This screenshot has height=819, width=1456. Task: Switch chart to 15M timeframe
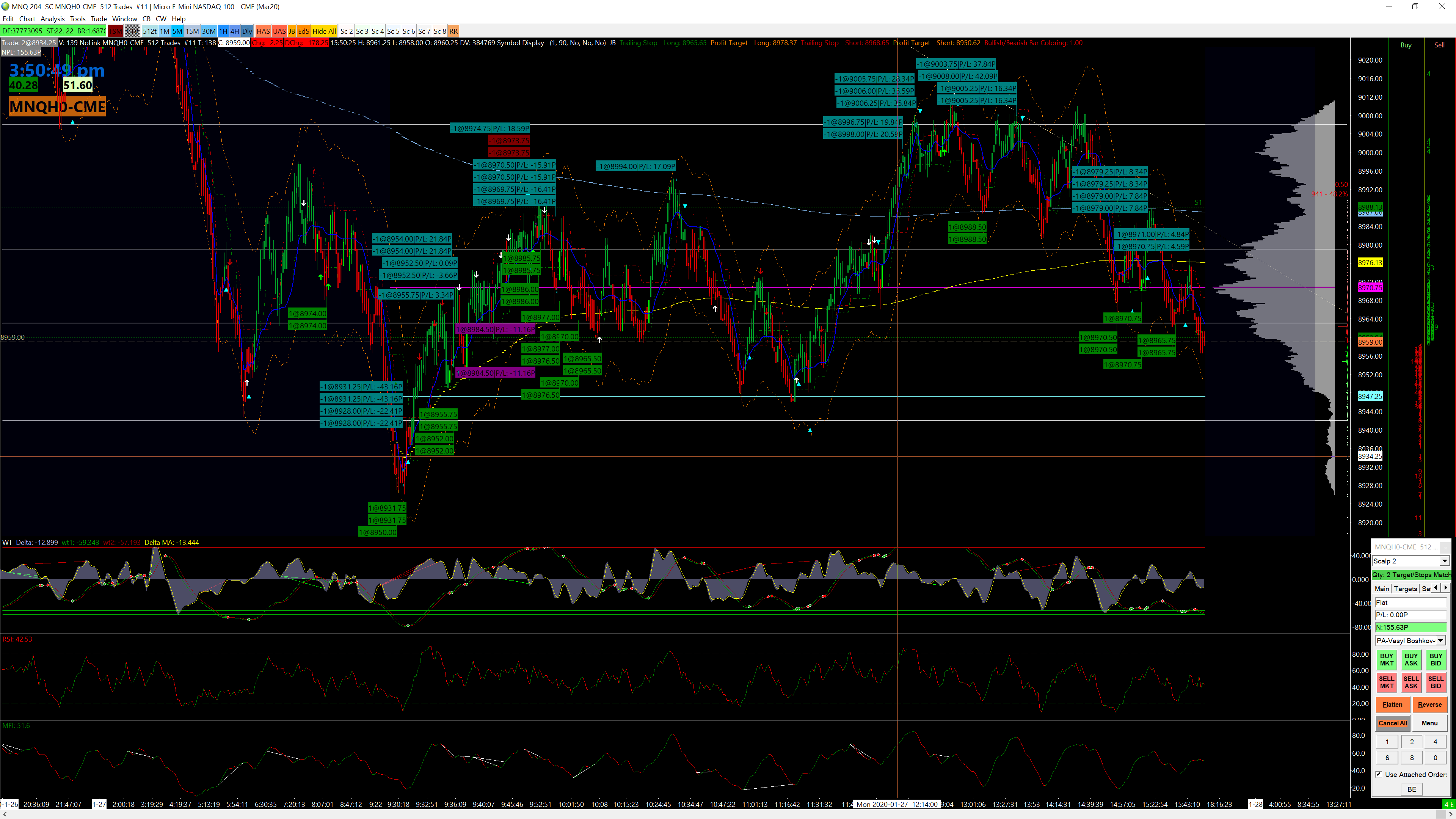pos(192,31)
